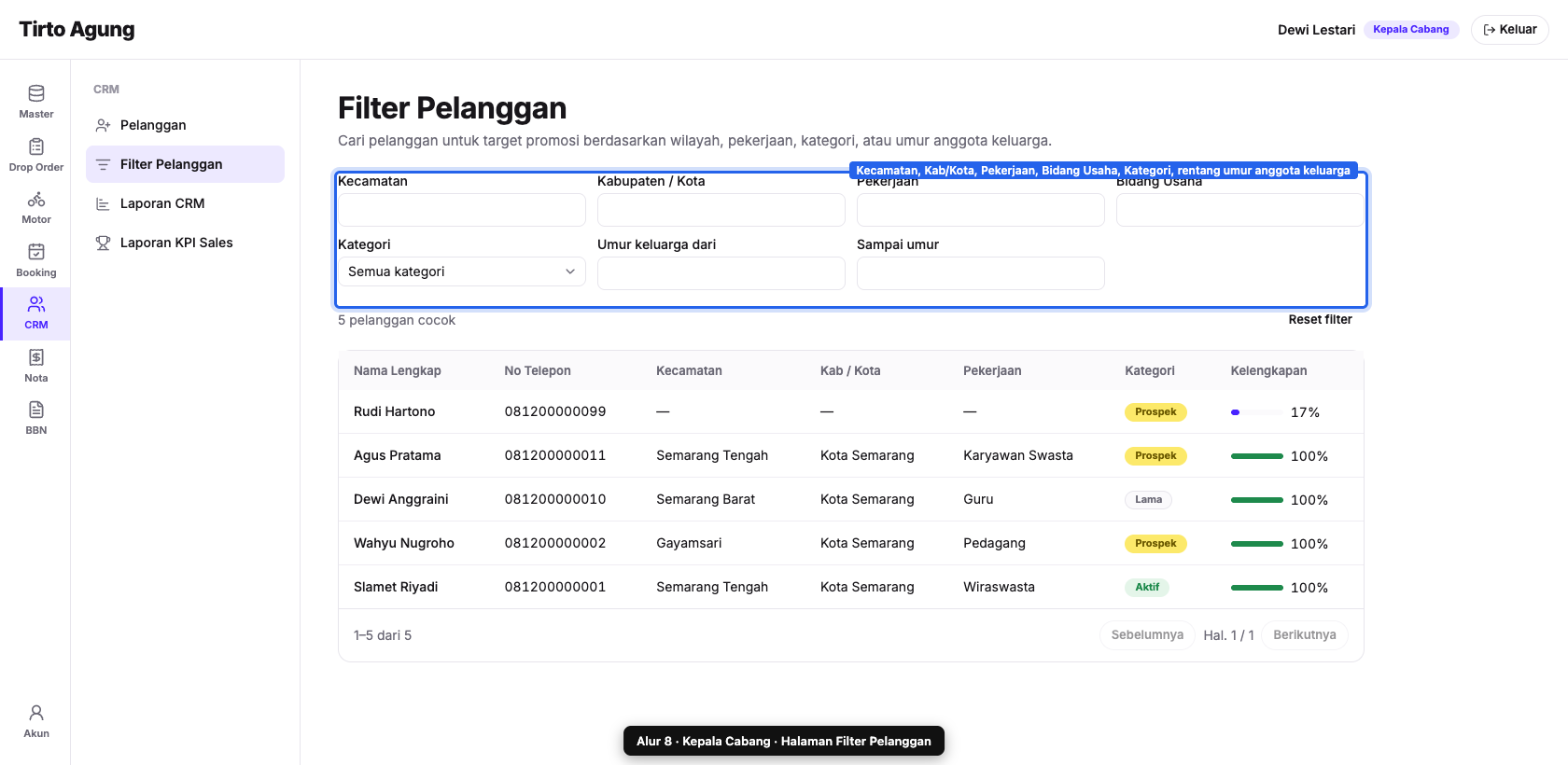1568x765 pixels.
Task: Focus the Bidang Usaha input field
Action: pyautogui.click(x=1240, y=210)
